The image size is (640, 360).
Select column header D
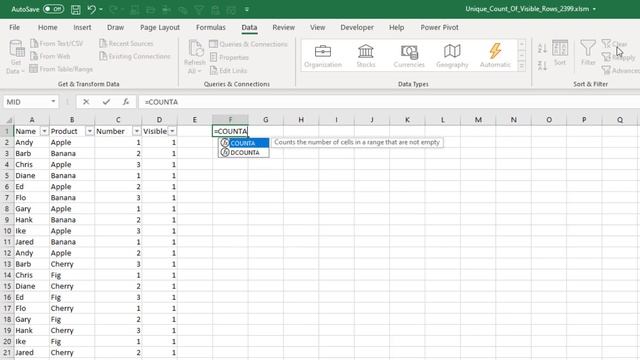159,120
